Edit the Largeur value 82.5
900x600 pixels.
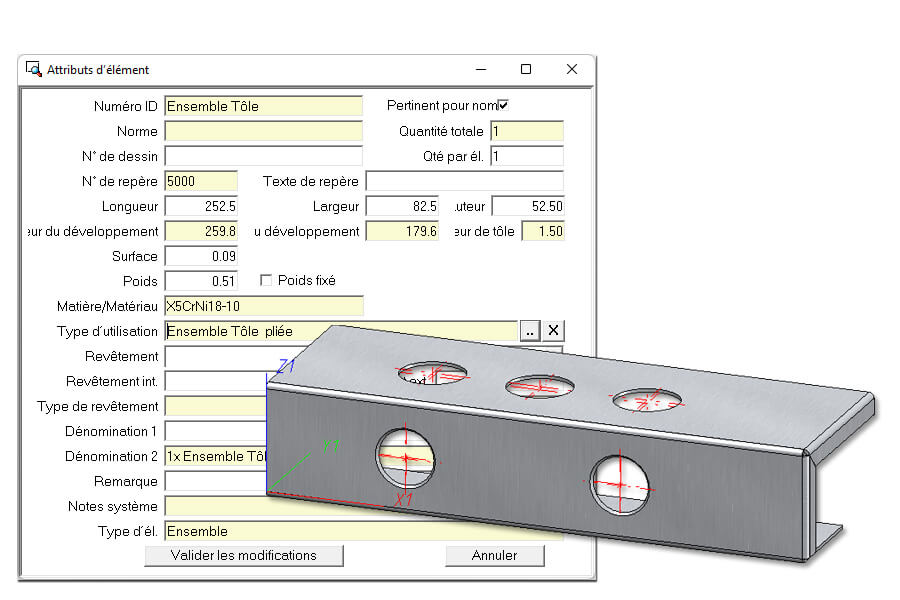click(x=402, y=206)
